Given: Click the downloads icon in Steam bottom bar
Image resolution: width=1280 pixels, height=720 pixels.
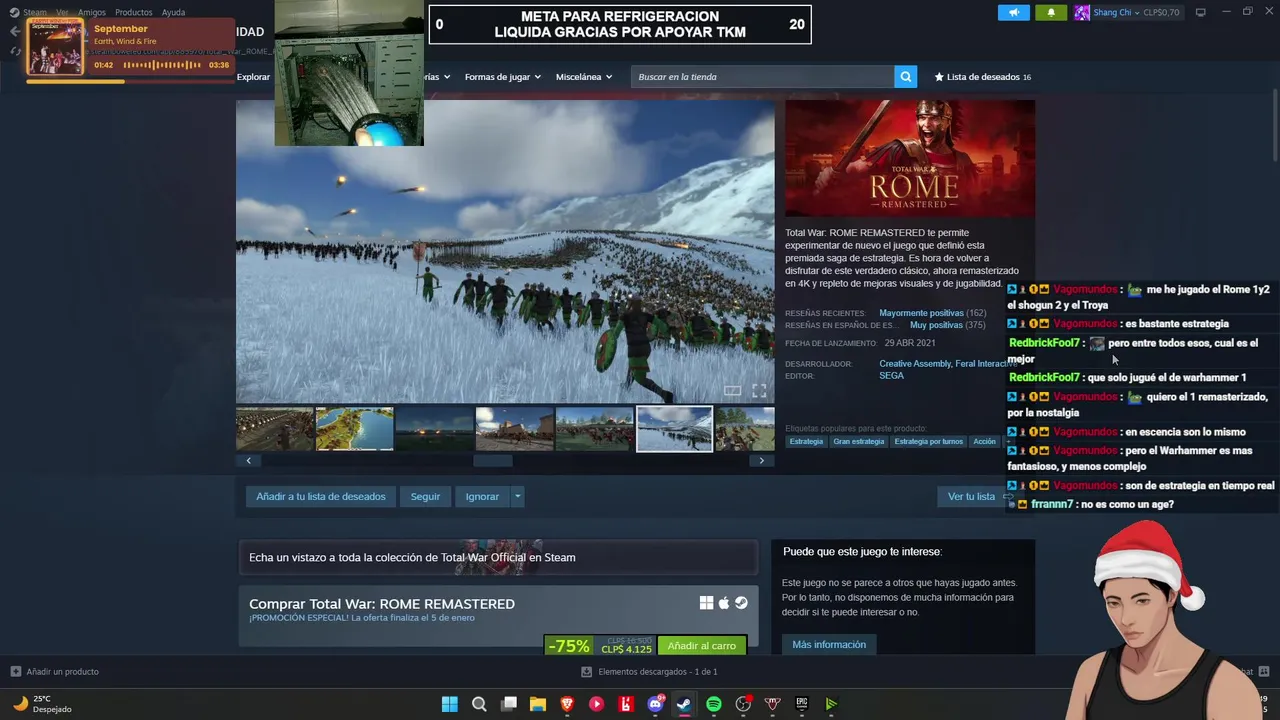Looking at the screenshot, I should [x=587, y=672].
